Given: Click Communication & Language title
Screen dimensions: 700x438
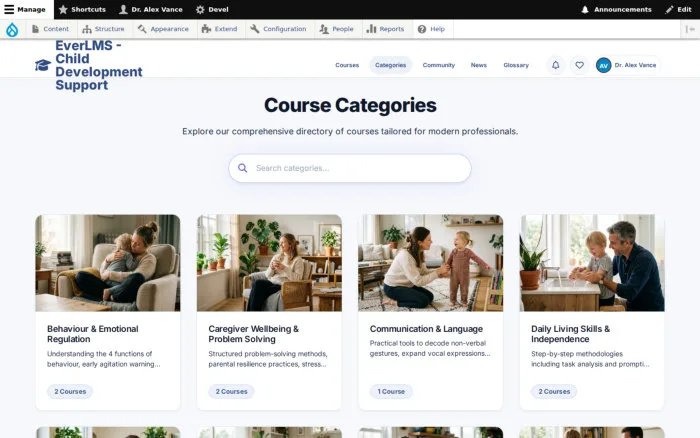Looking at the screenshot, I should (x=426, y=329).
